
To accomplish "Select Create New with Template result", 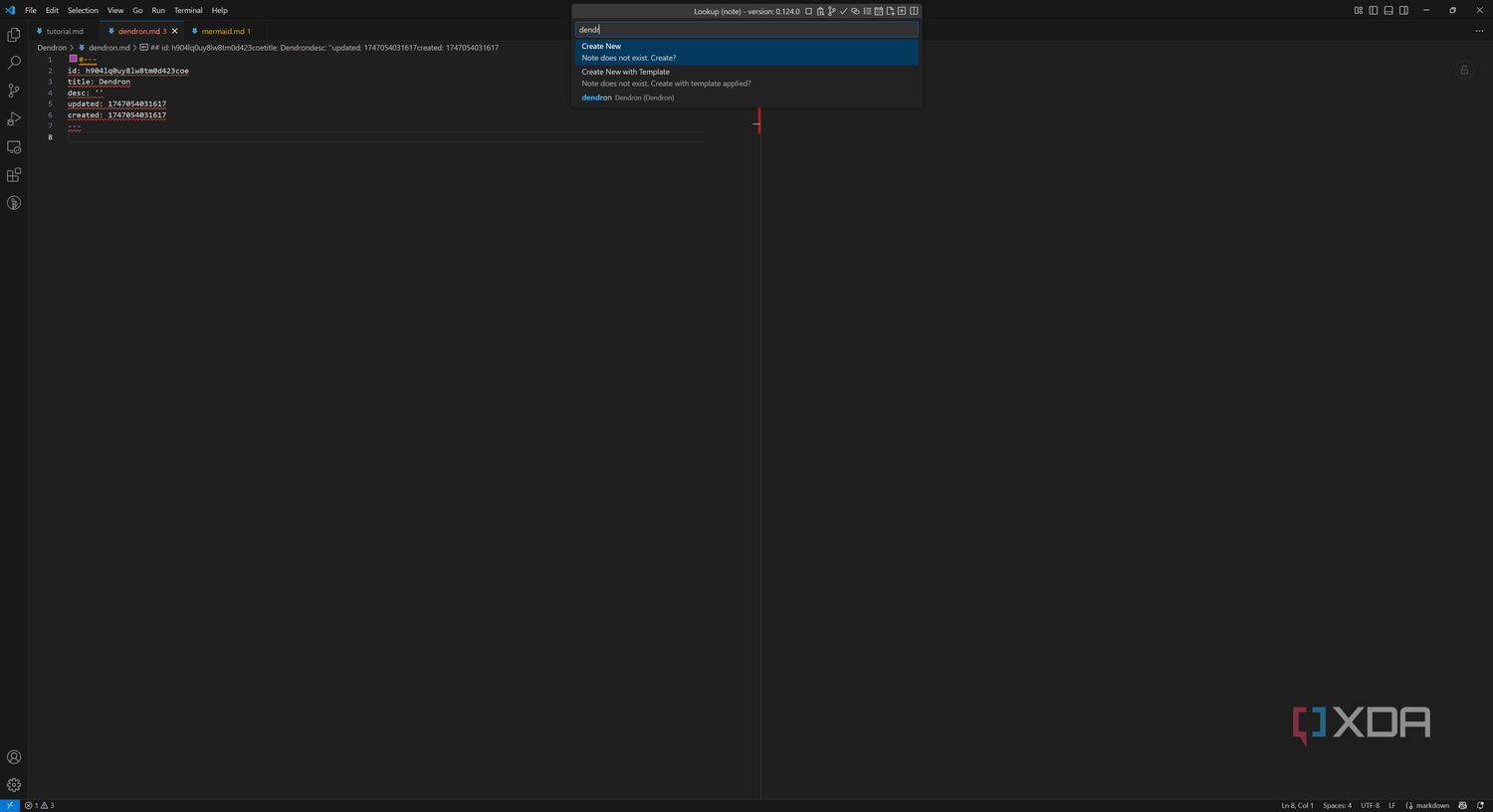I will (x=746, y=78).
